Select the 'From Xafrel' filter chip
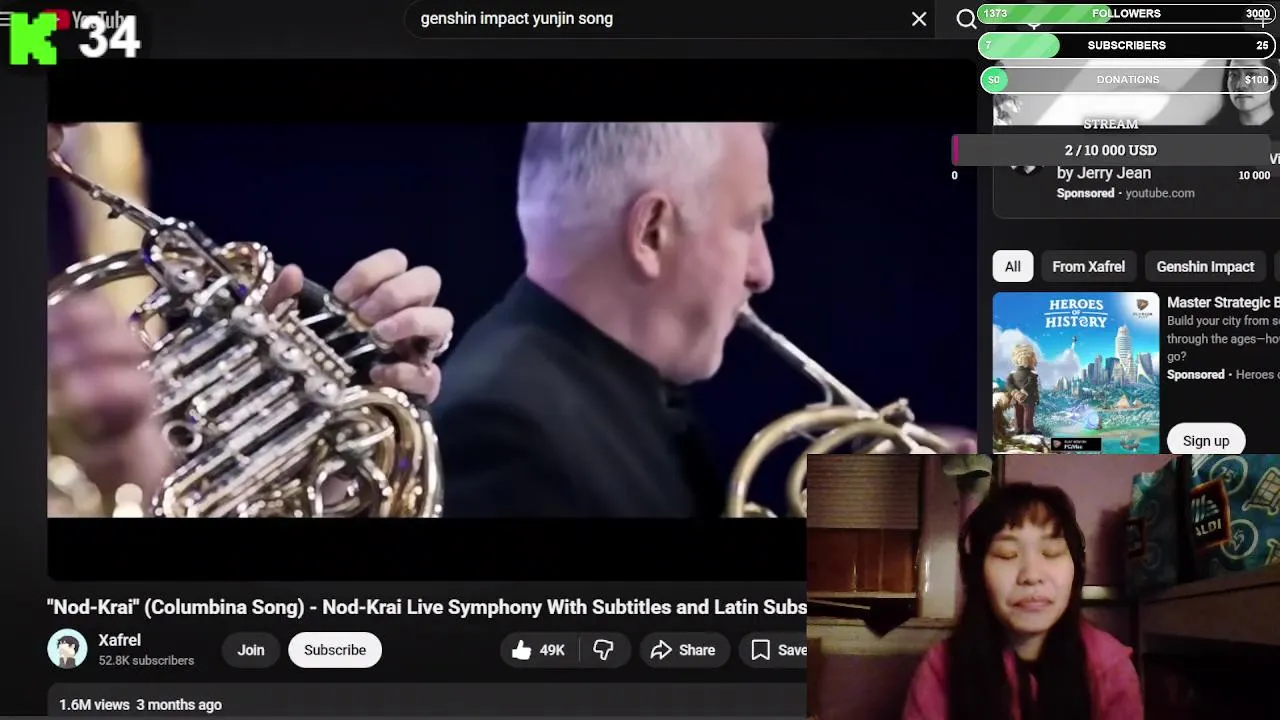The height and width of the screenshot is (720, 1280). tap(1088, 267)
